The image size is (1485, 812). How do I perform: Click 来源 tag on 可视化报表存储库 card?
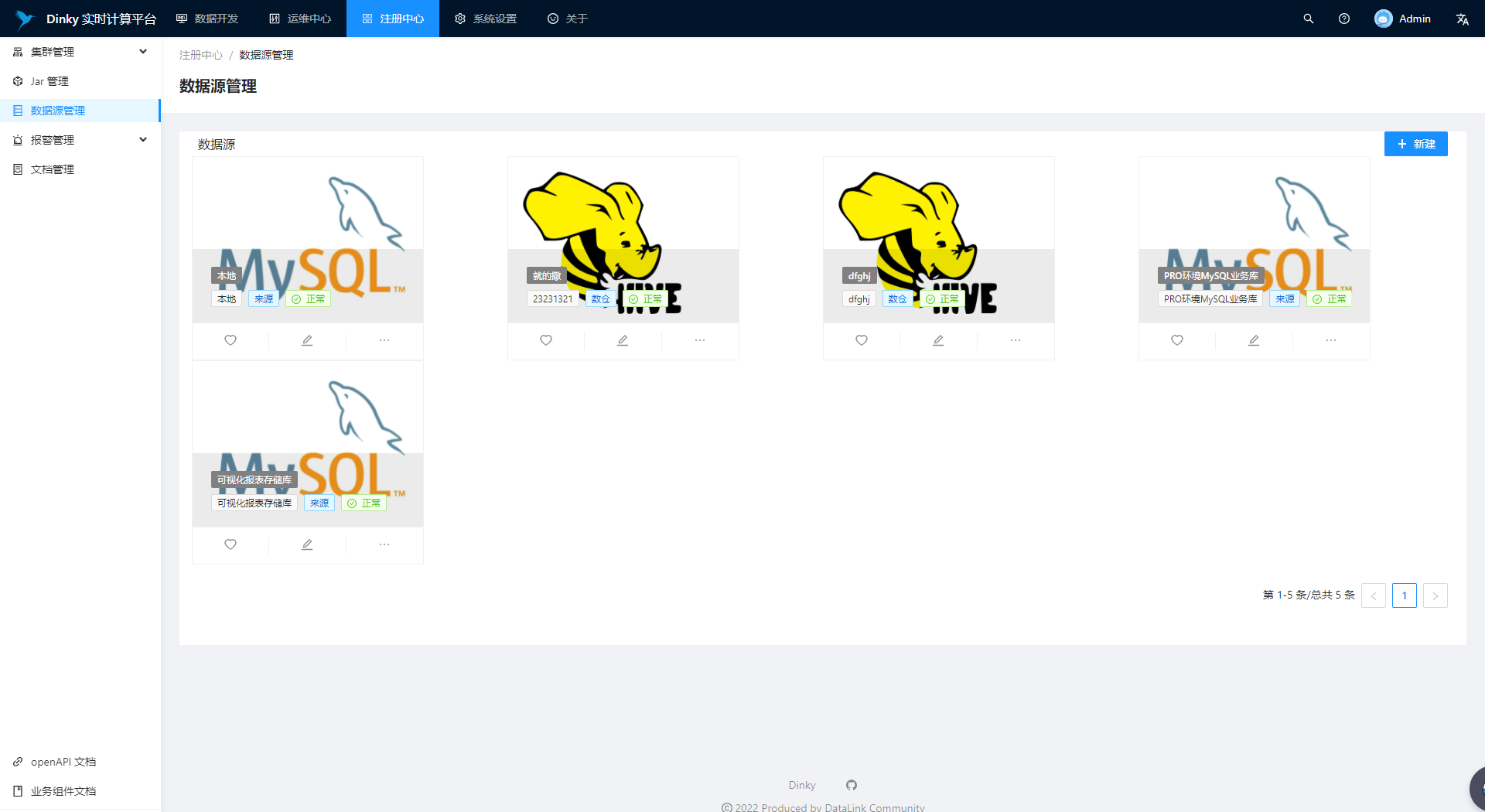[319, 503]
